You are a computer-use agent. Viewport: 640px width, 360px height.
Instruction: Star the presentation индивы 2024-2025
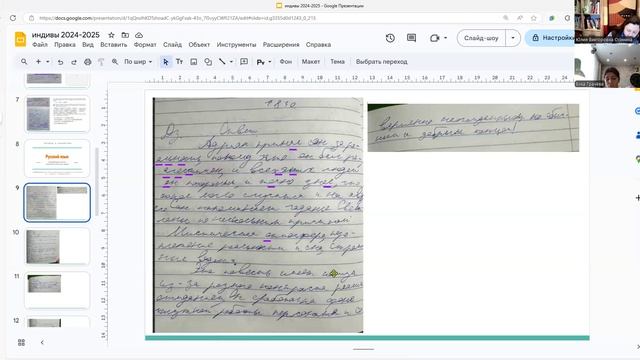pos(111,35)
